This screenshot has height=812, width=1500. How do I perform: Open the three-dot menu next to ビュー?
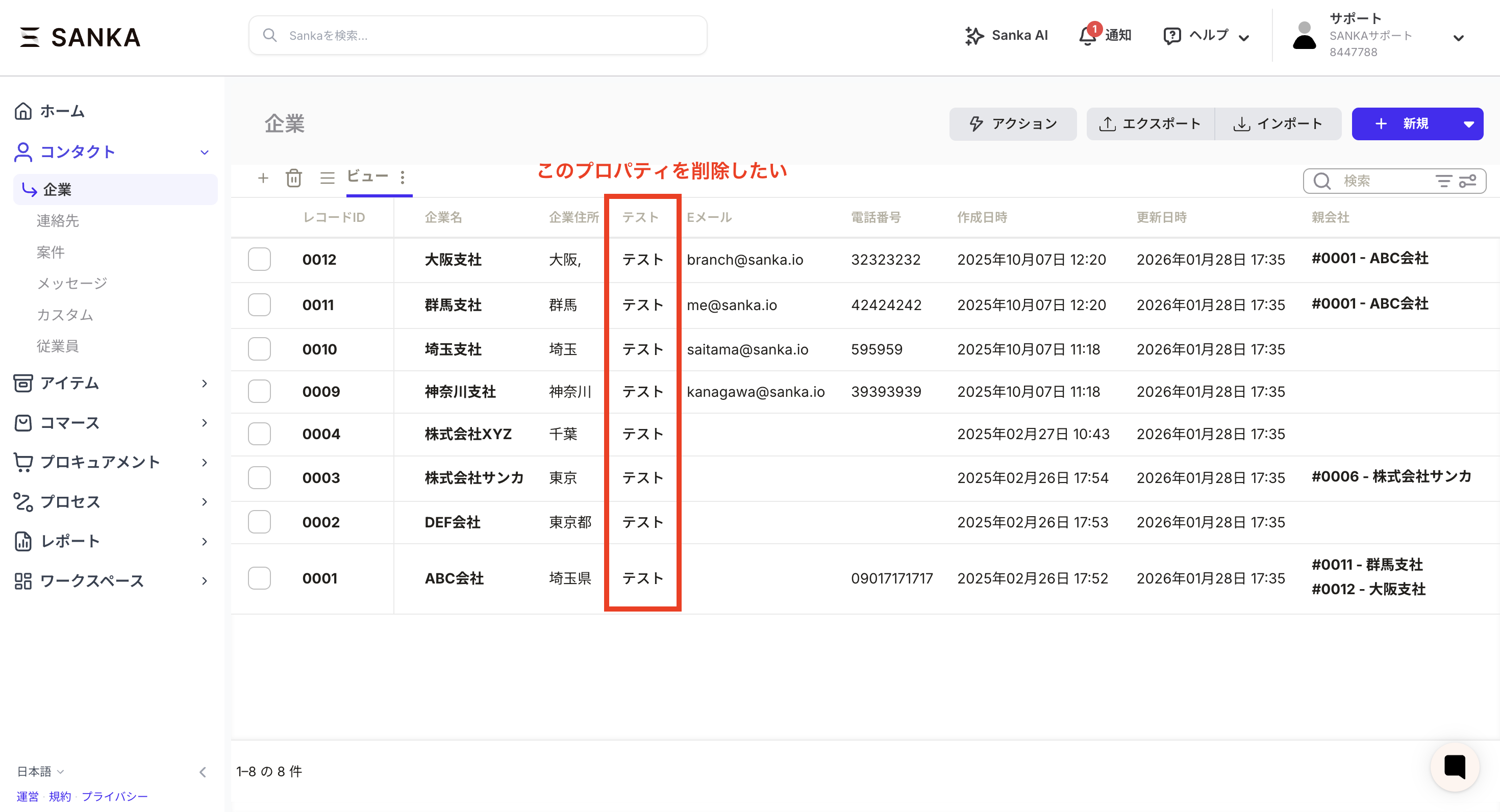[403, 177]
